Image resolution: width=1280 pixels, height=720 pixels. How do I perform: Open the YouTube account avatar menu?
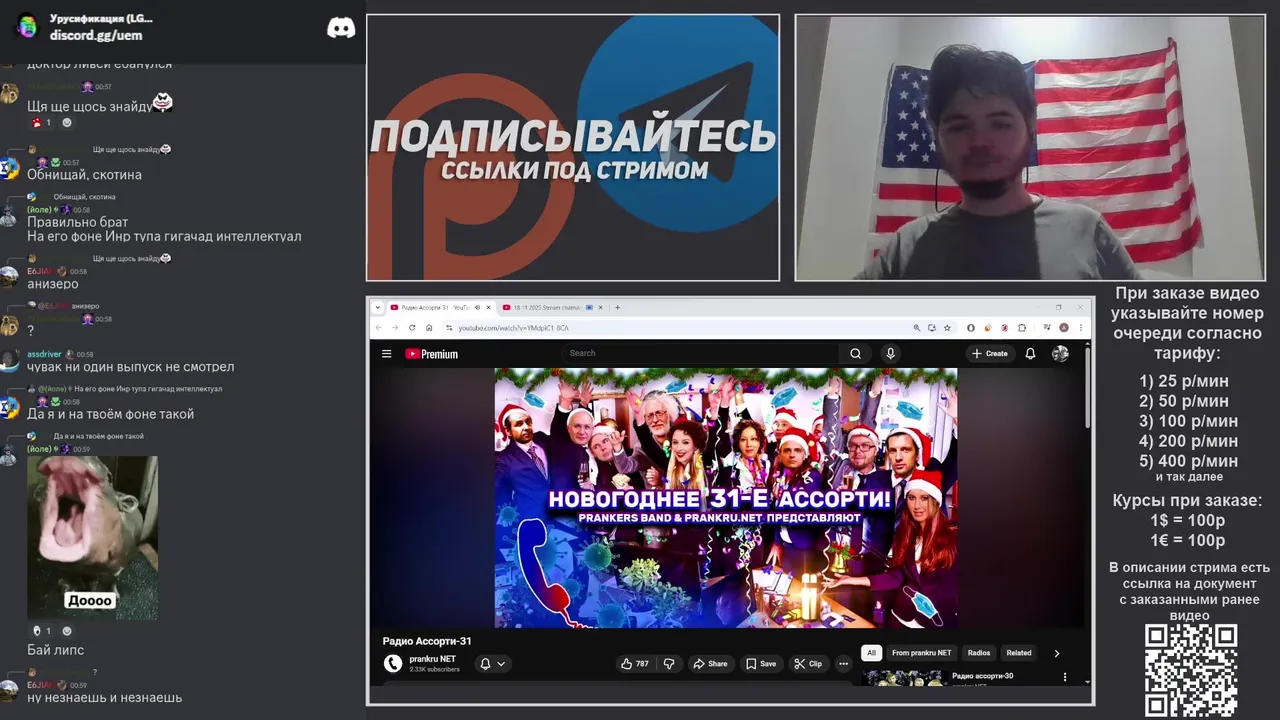point(1060,353)
